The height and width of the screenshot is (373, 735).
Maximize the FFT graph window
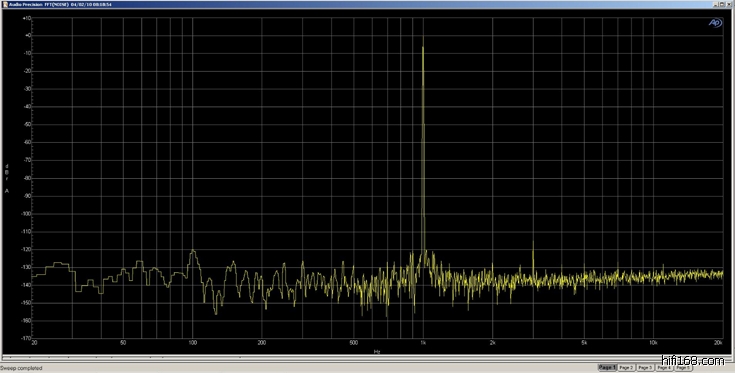tap(722, 5)
